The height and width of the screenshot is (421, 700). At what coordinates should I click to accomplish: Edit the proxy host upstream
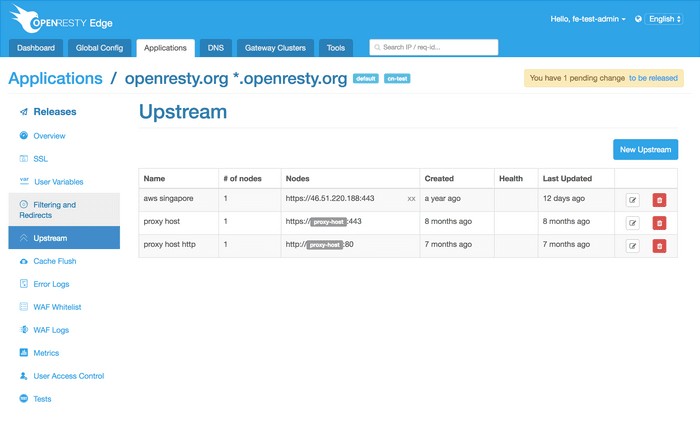[x=633, y=223]
